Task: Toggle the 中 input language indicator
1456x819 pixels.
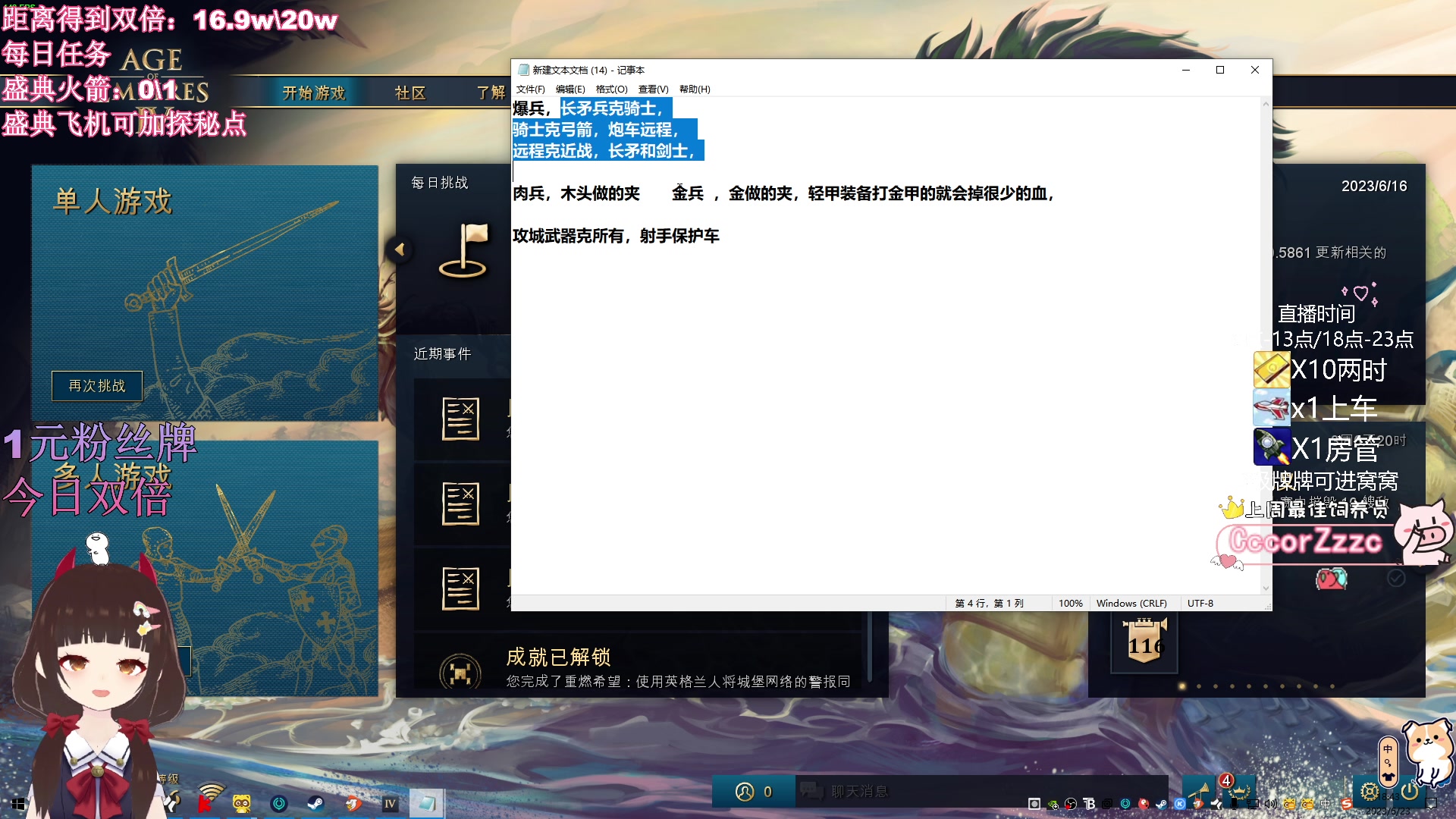Action: (1325, 804)
